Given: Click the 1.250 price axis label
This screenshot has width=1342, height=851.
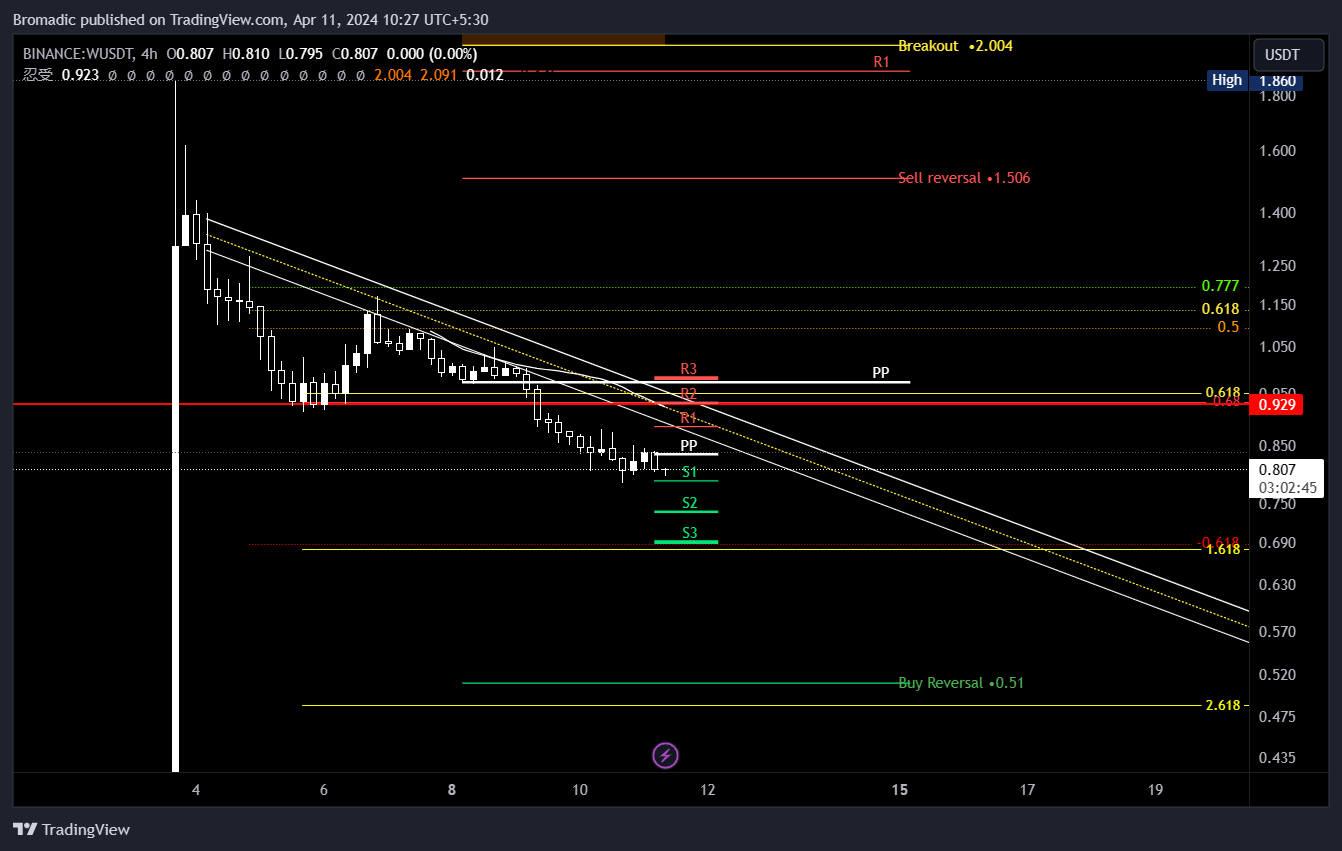Looking at the screenshot, I should [1278, 266].
